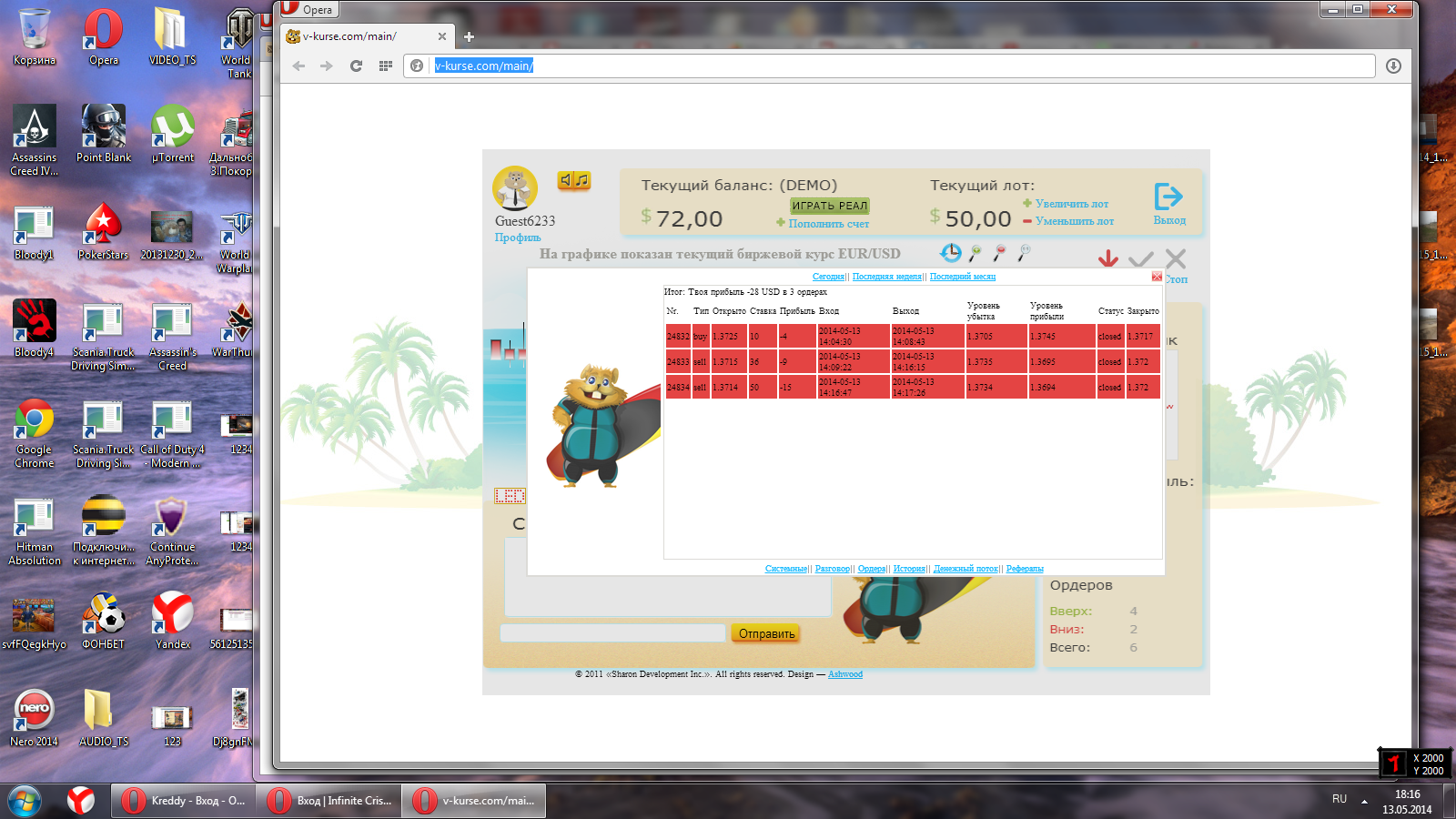The height and width of the screenshot is (819, 1456).
Task: Reload the page
Action: 356,66
